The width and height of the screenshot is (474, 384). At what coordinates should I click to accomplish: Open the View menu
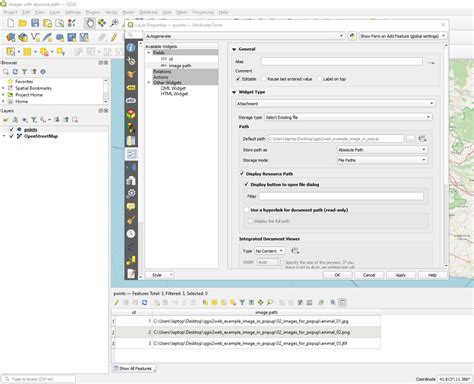(x=40, y=12)
